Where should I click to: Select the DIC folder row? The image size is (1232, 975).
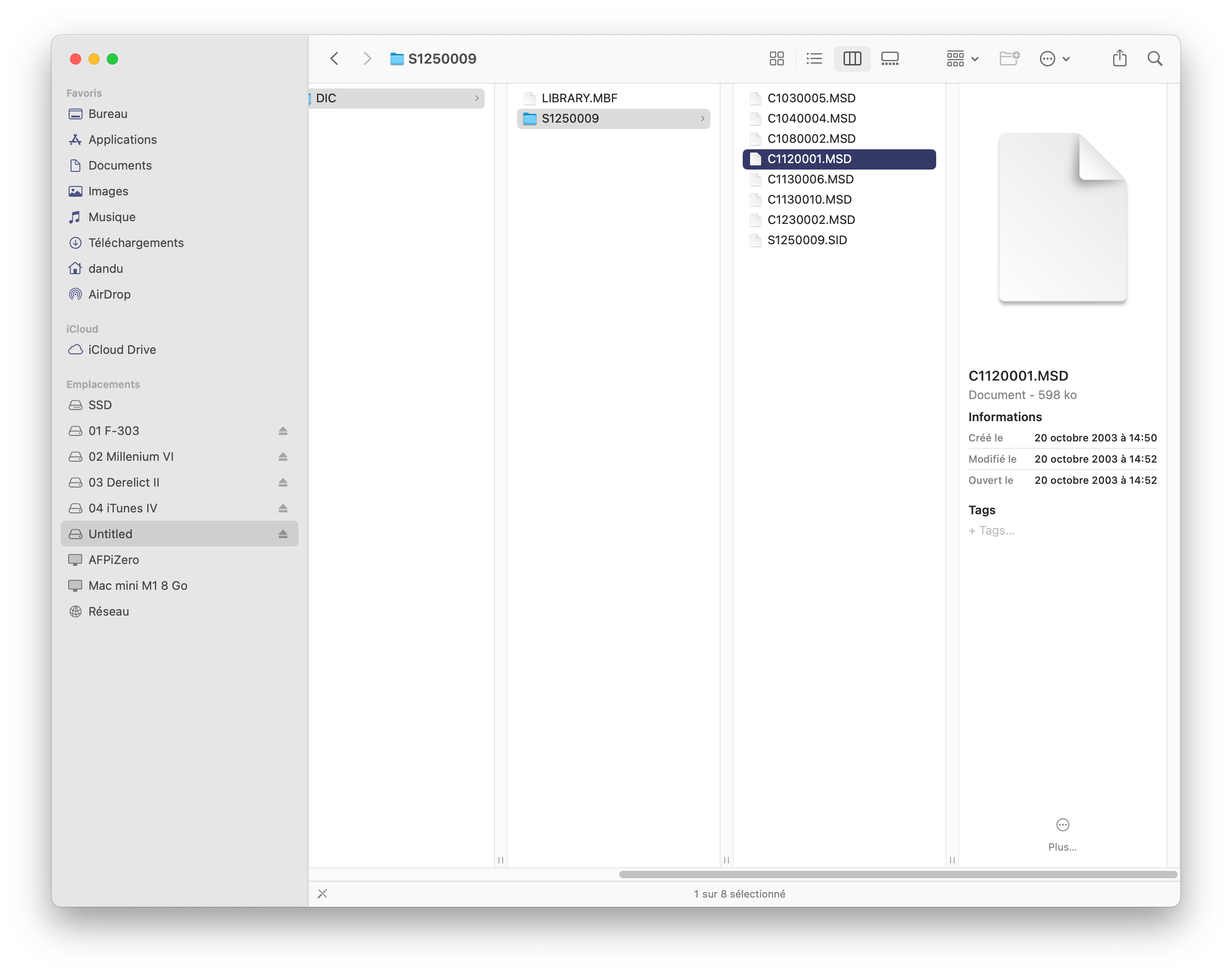(x=397, y=98)
